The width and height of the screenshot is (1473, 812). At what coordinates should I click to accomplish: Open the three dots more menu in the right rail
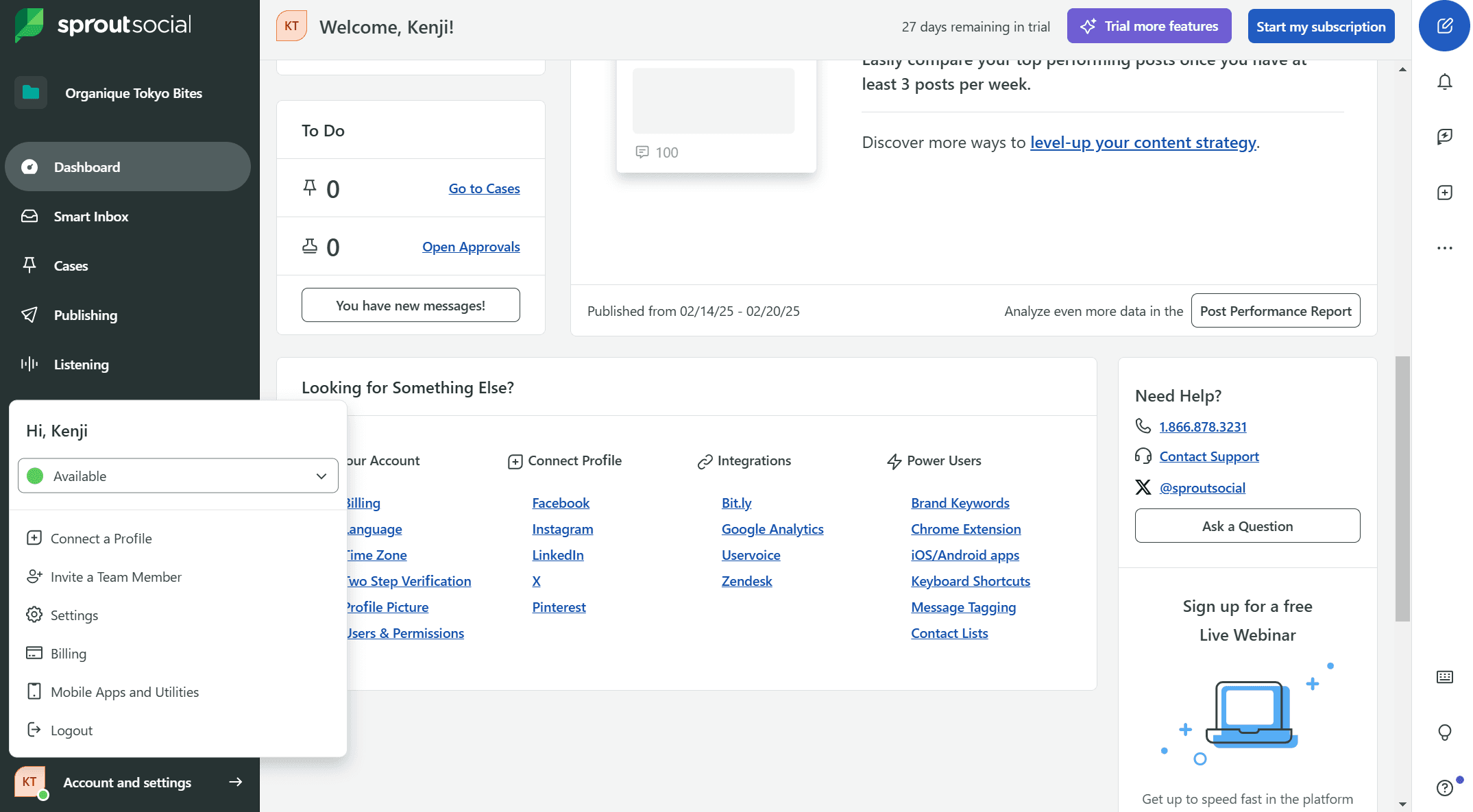click(1444, 248)
